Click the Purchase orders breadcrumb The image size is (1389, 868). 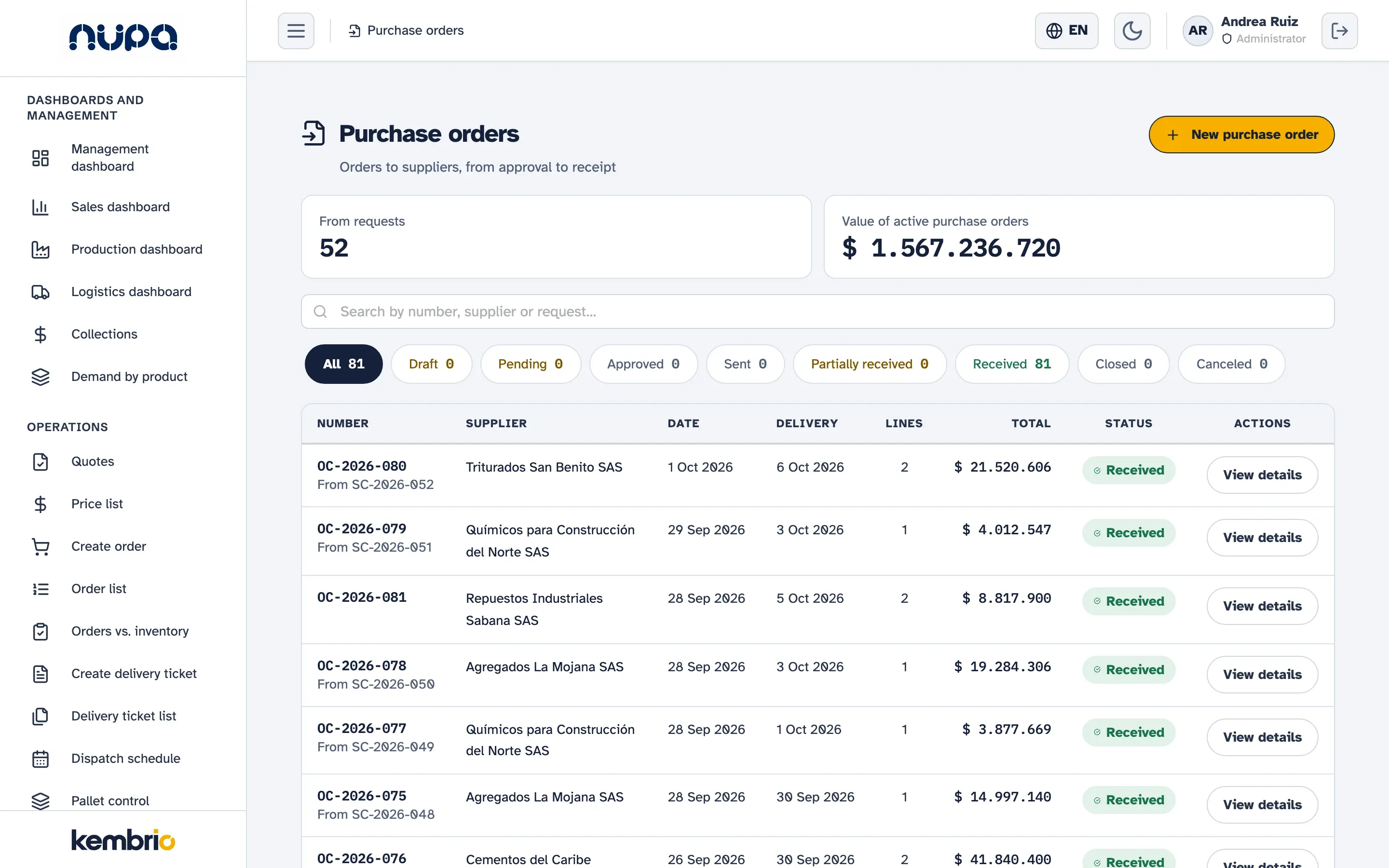[x=407, y=30]
